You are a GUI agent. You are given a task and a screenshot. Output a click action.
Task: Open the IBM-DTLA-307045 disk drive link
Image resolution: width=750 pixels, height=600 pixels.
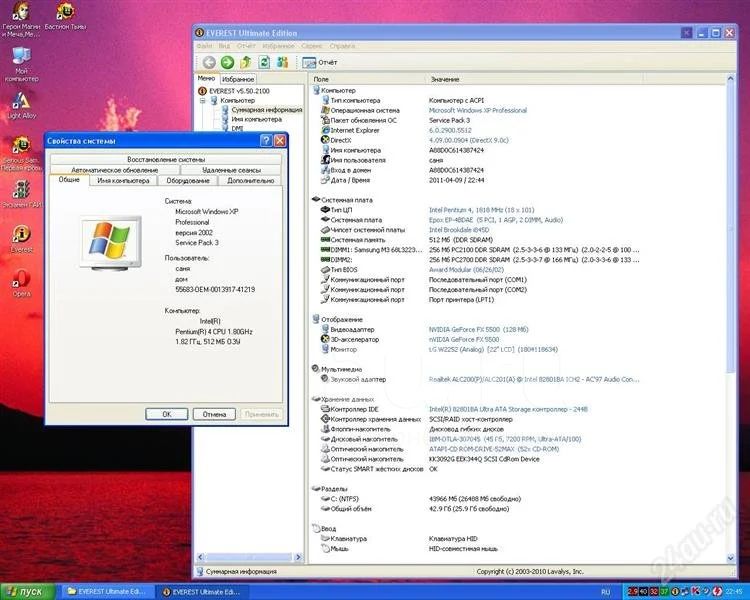point(505,439)
